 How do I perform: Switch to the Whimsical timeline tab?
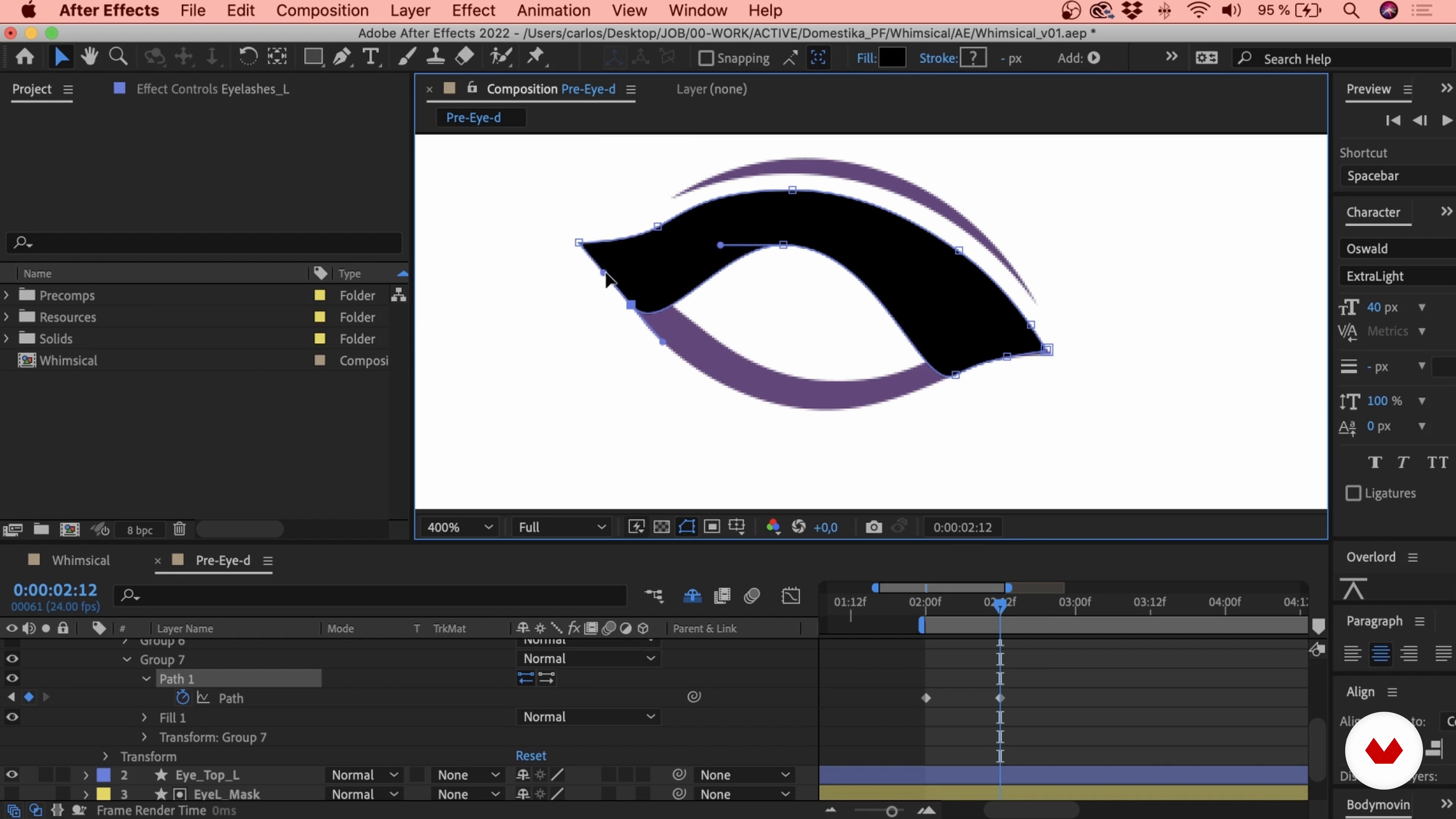[x=81, y=560]
